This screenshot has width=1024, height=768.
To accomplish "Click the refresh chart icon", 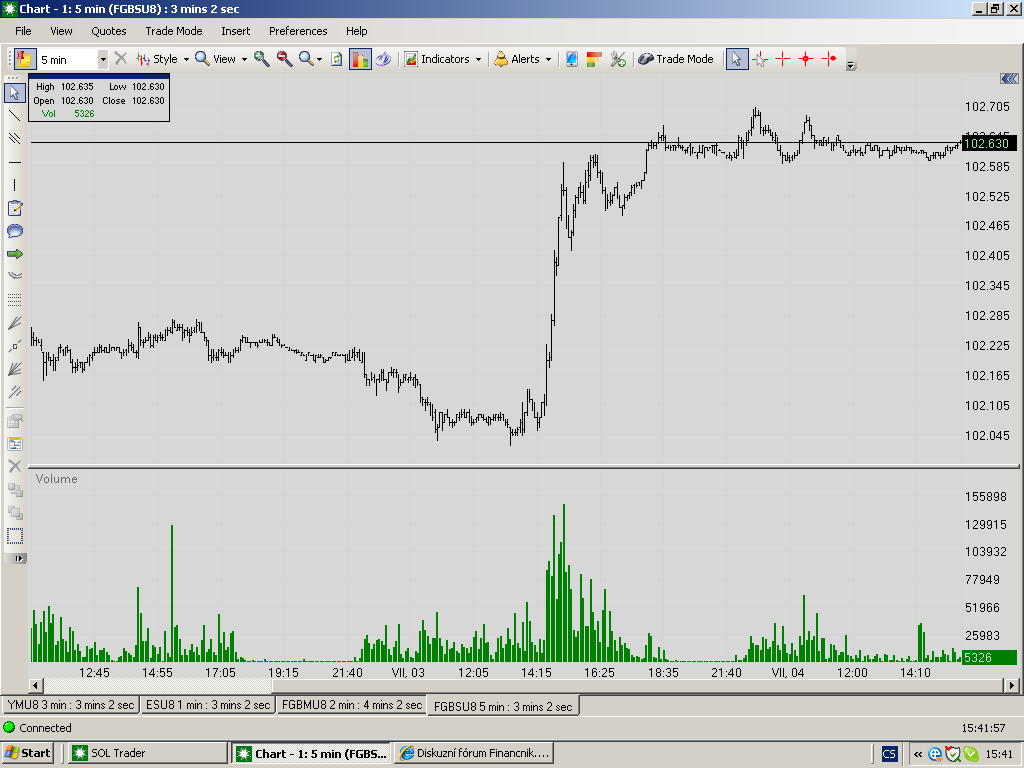I will click(336, 59).
